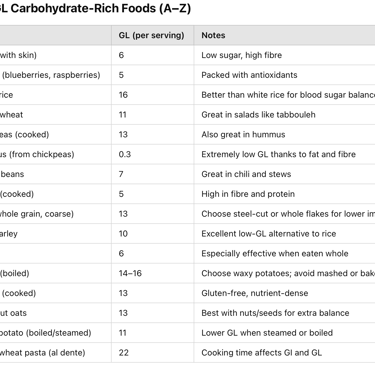Select the GL (per serving) column header
Viewport: 375px width, 366px height.
(153, 35)
